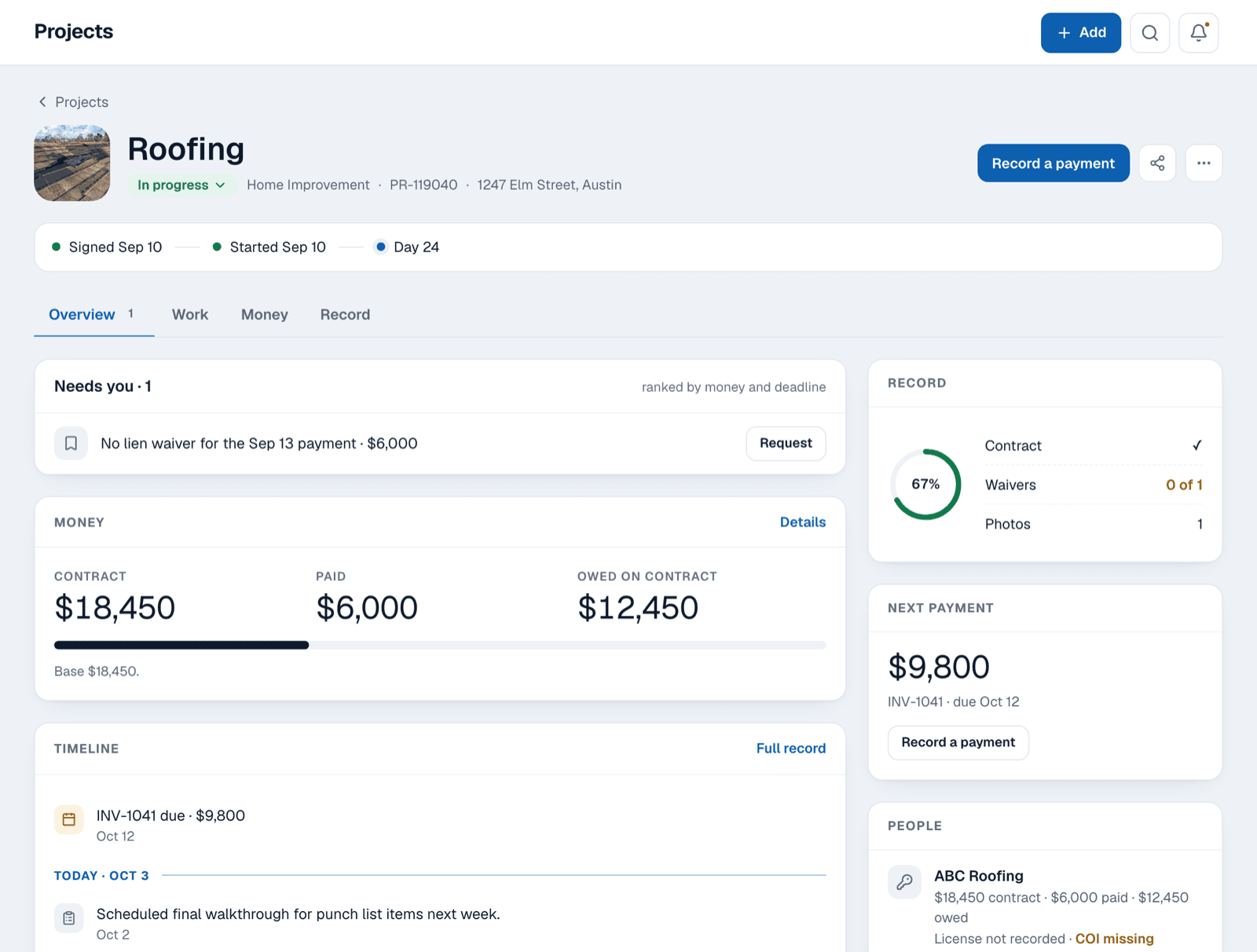
Task: Switch to the Work tab
Action: (x=190, y=315)
